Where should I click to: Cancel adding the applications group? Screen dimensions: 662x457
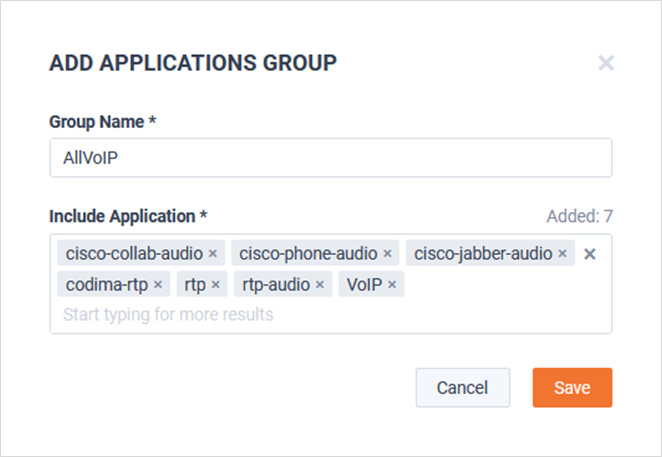[463, 387]
